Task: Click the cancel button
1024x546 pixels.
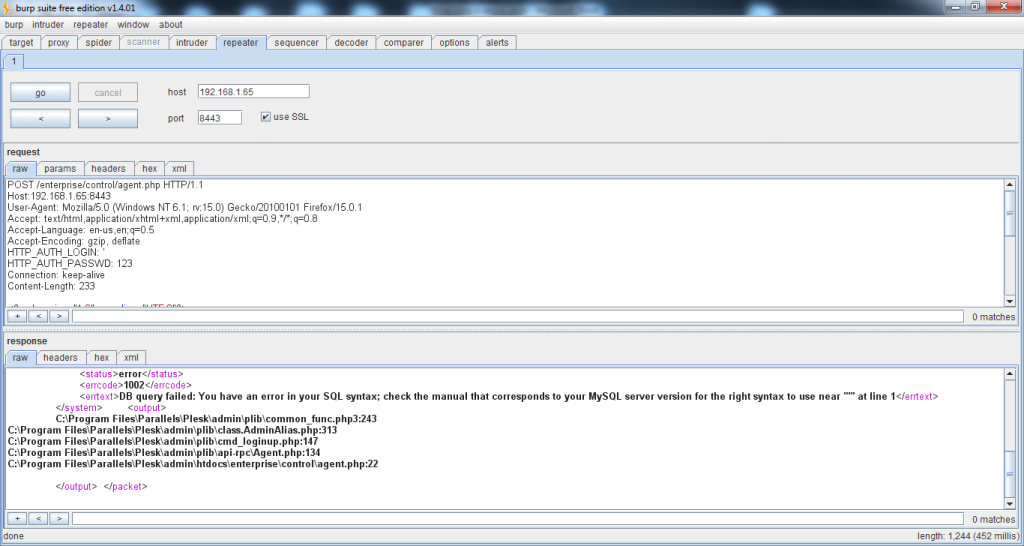Action: 108,93
